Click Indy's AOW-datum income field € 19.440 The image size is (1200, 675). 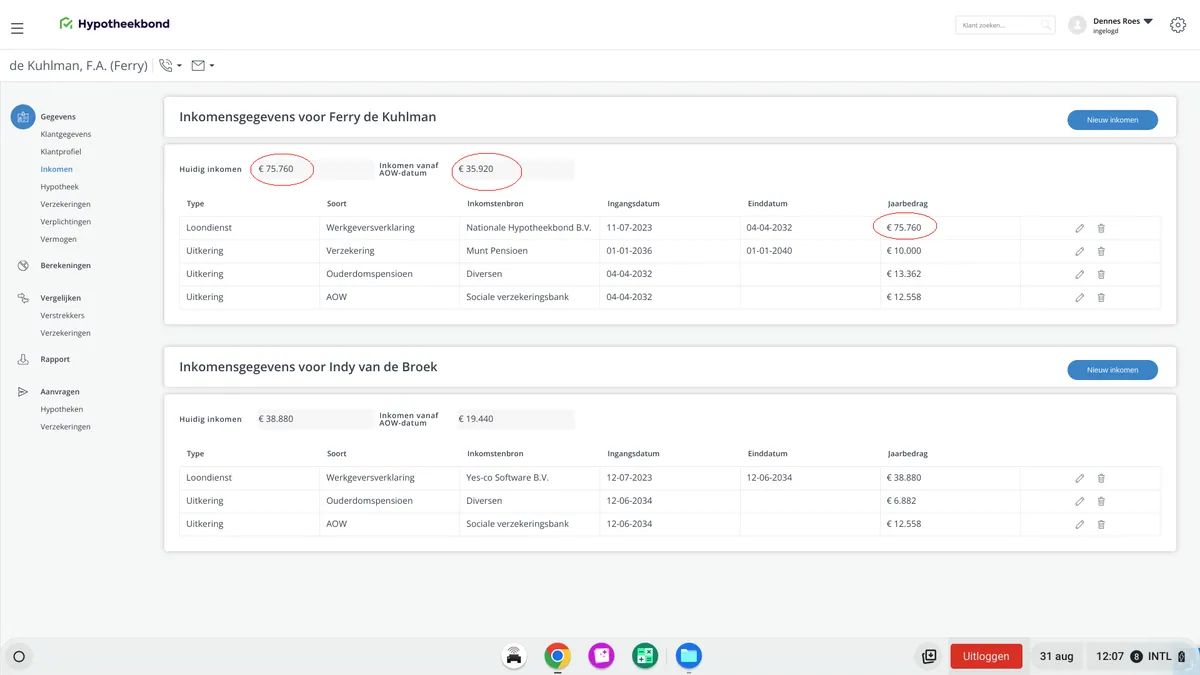tap(514, 419)
